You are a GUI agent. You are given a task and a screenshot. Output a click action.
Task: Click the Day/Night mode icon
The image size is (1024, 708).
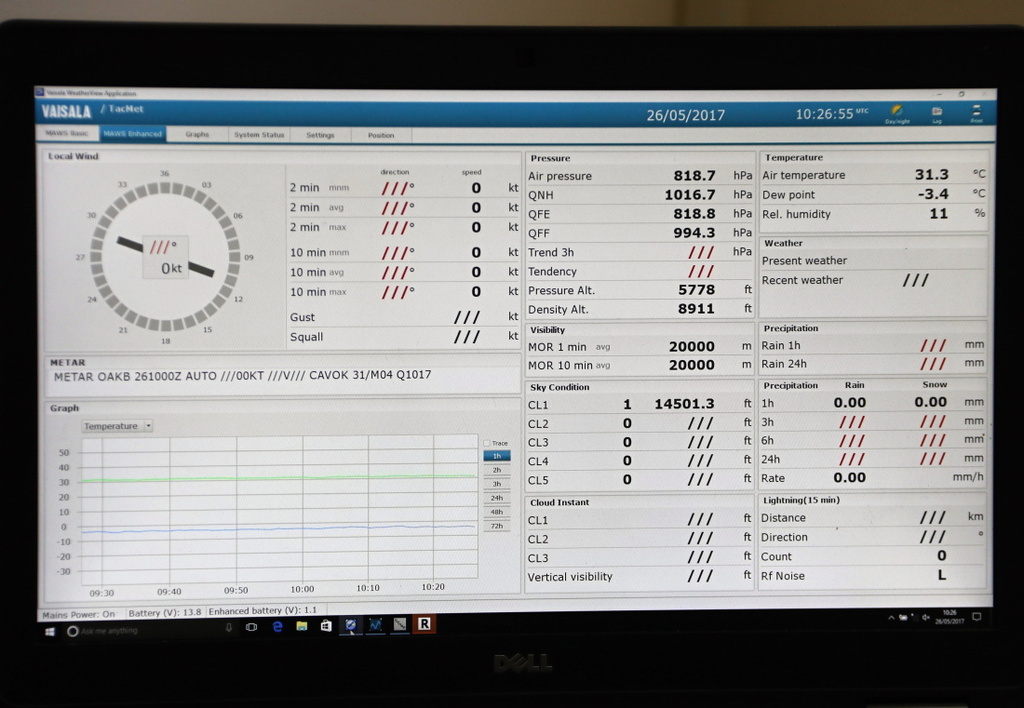tap(896, 113)
